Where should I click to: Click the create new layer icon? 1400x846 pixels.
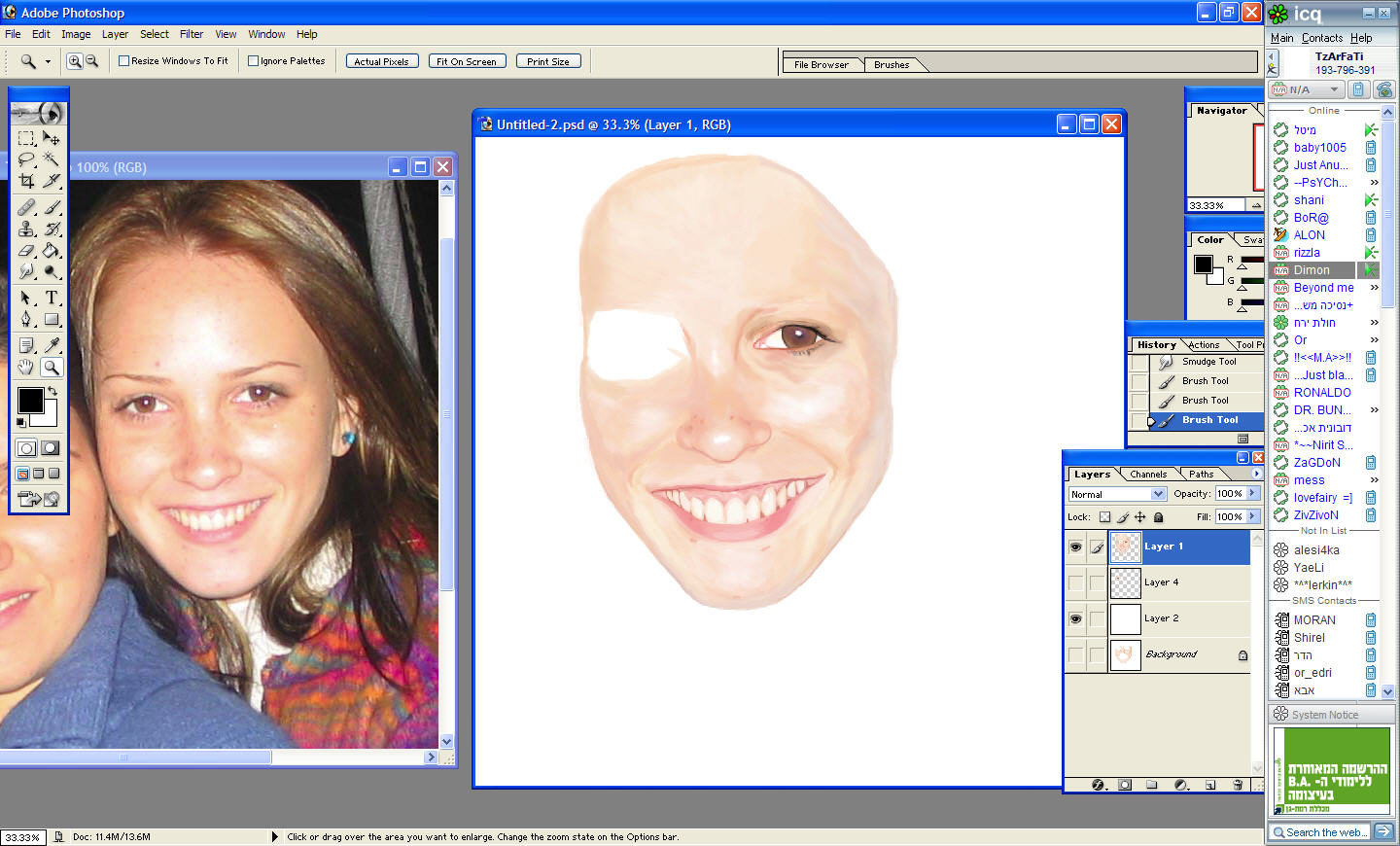[x=1210, y=785]
